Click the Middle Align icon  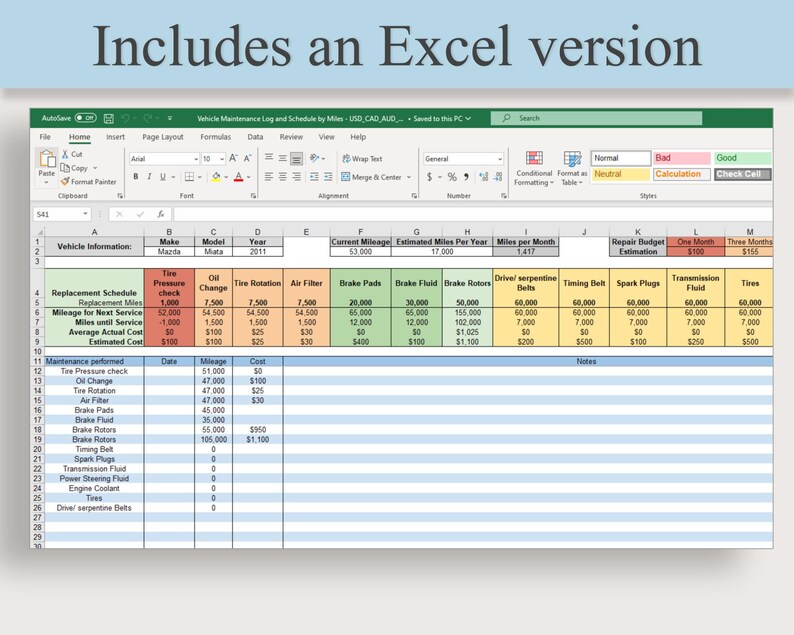pos(283,158)
